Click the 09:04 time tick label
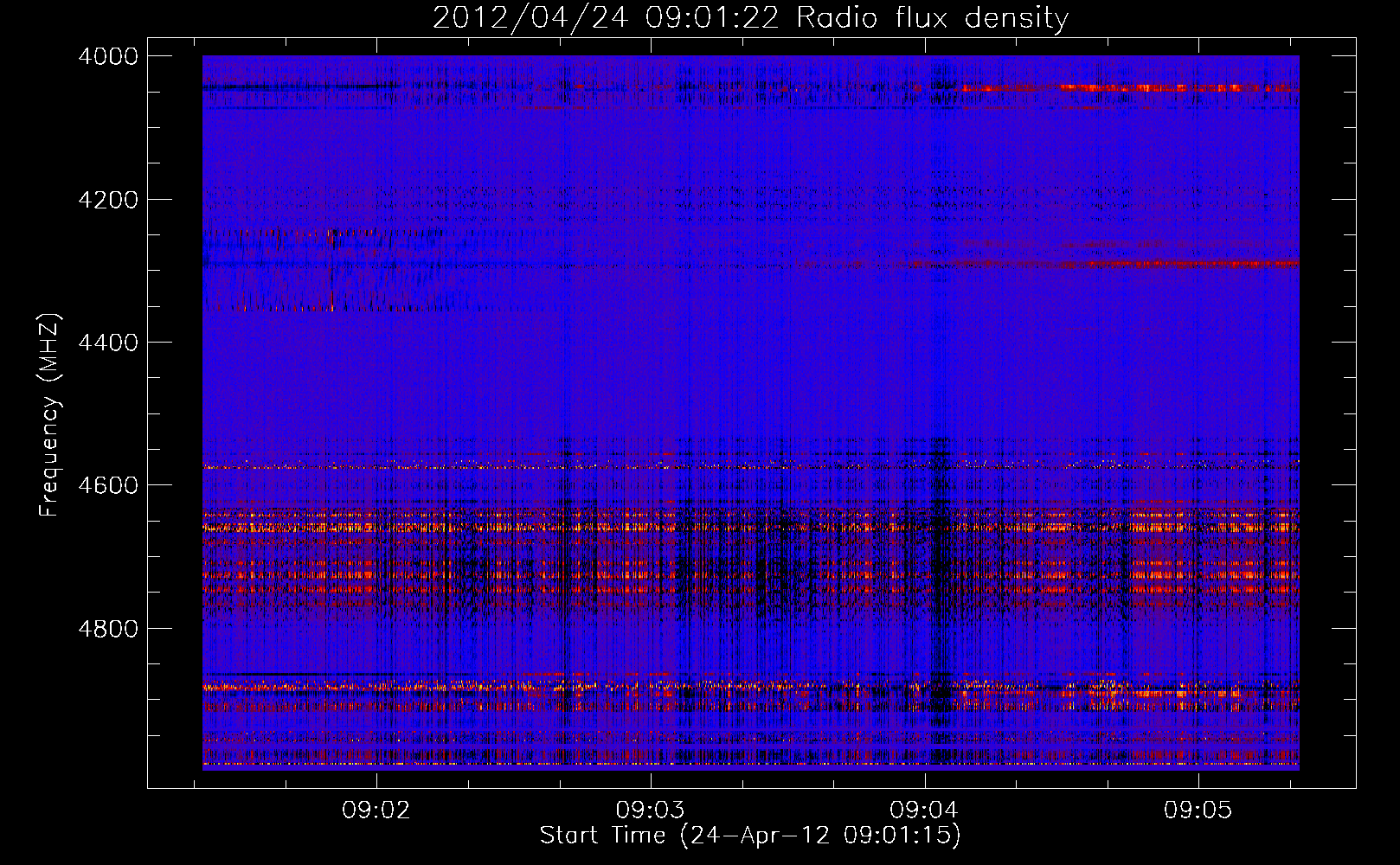Screen dimensions: 1400x865 924,811
